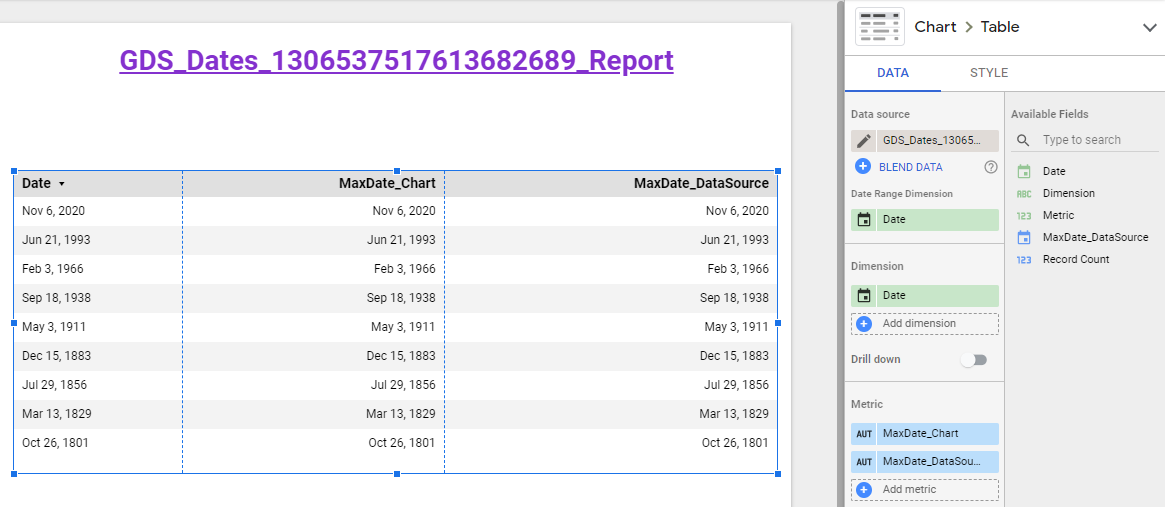Click the search magnifier icon in Available Fields
Screen dimensions: 1165x507
pos(1023,140)
